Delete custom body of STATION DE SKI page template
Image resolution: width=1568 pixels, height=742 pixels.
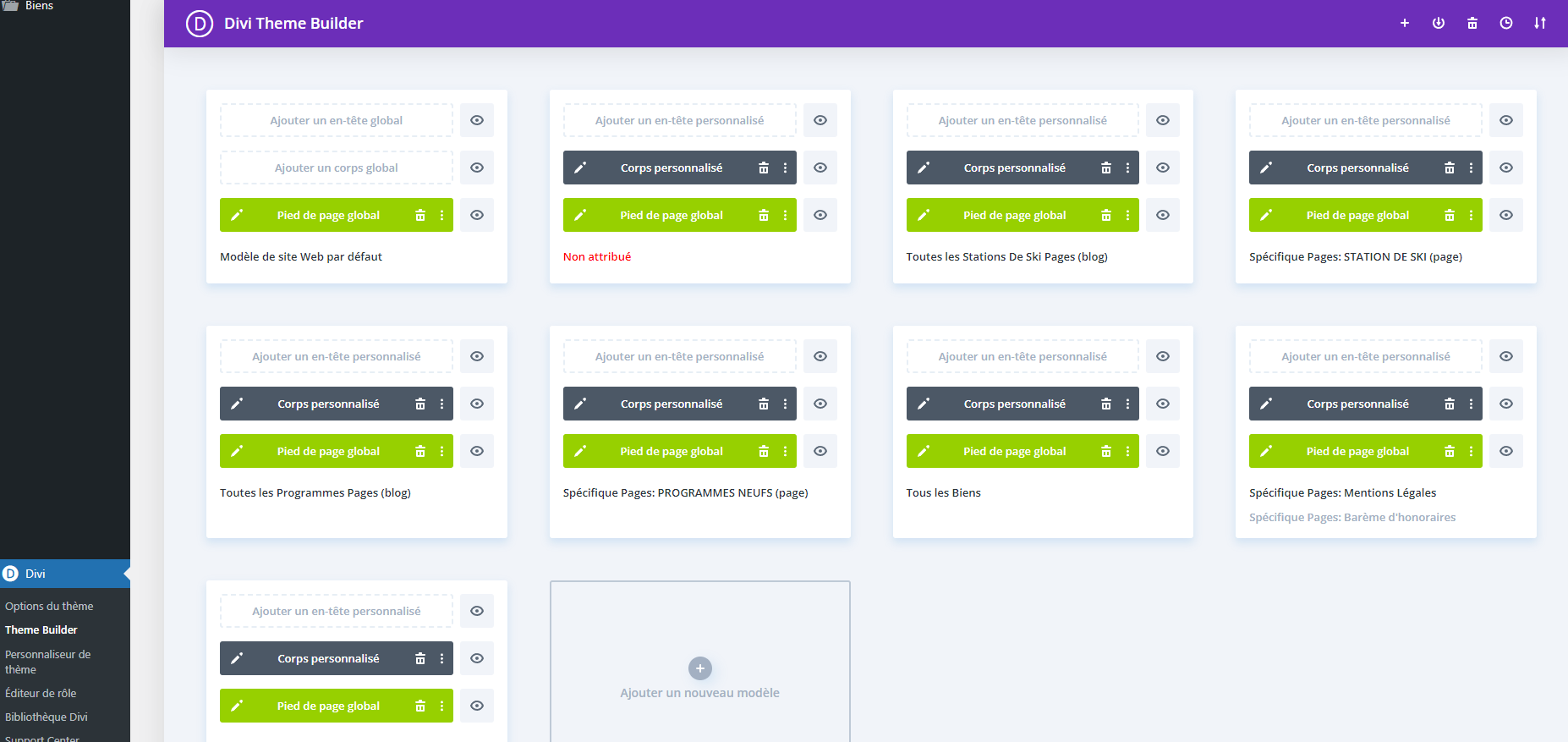click(1450, 168)
